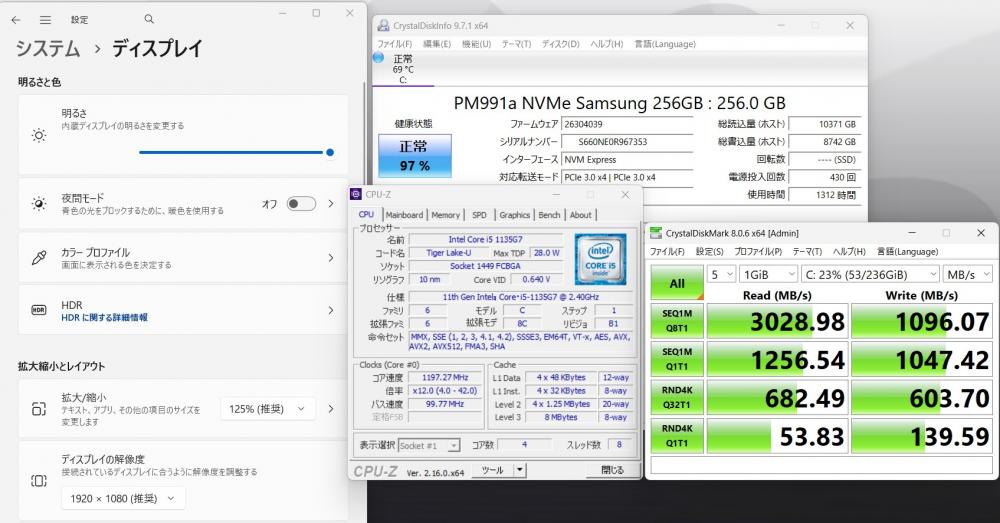Open scale custom settings chevron
The width and height of the screenshot is (1000, 523).
(x=330, y=409)
